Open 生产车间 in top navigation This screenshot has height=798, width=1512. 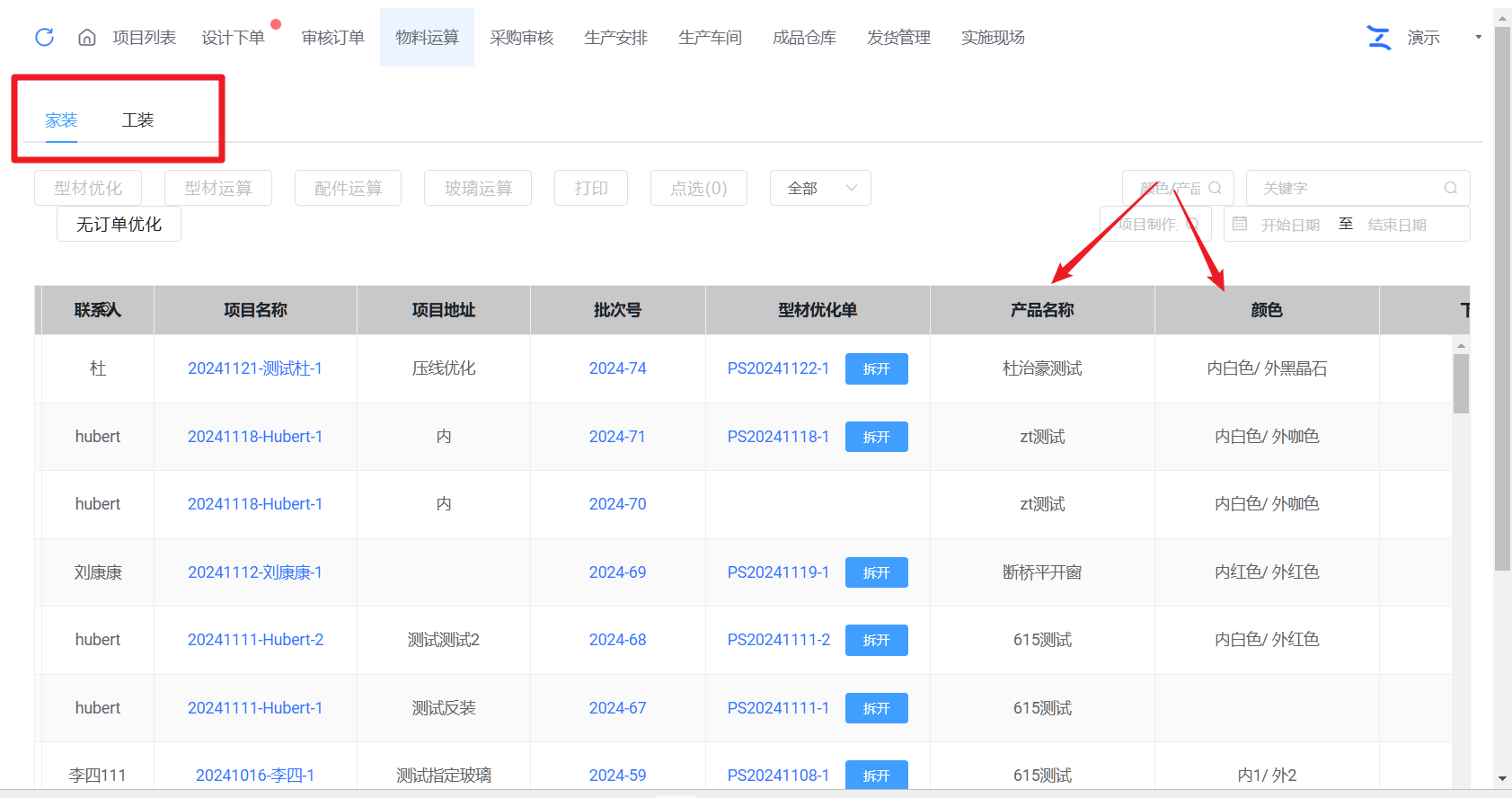(710, 37)
